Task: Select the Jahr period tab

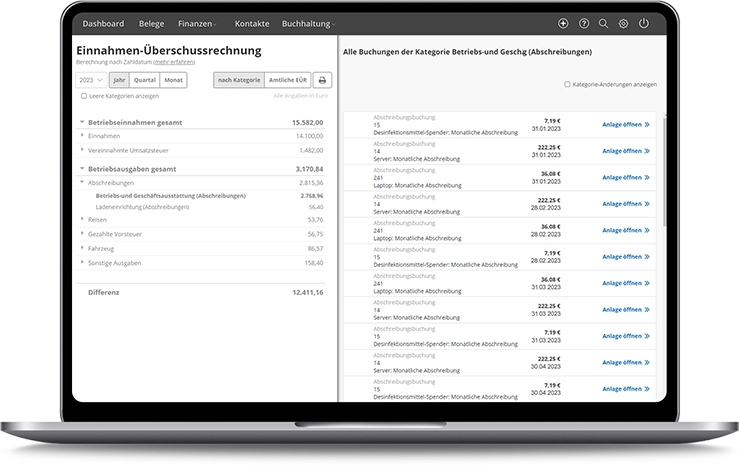Action: 119,80
